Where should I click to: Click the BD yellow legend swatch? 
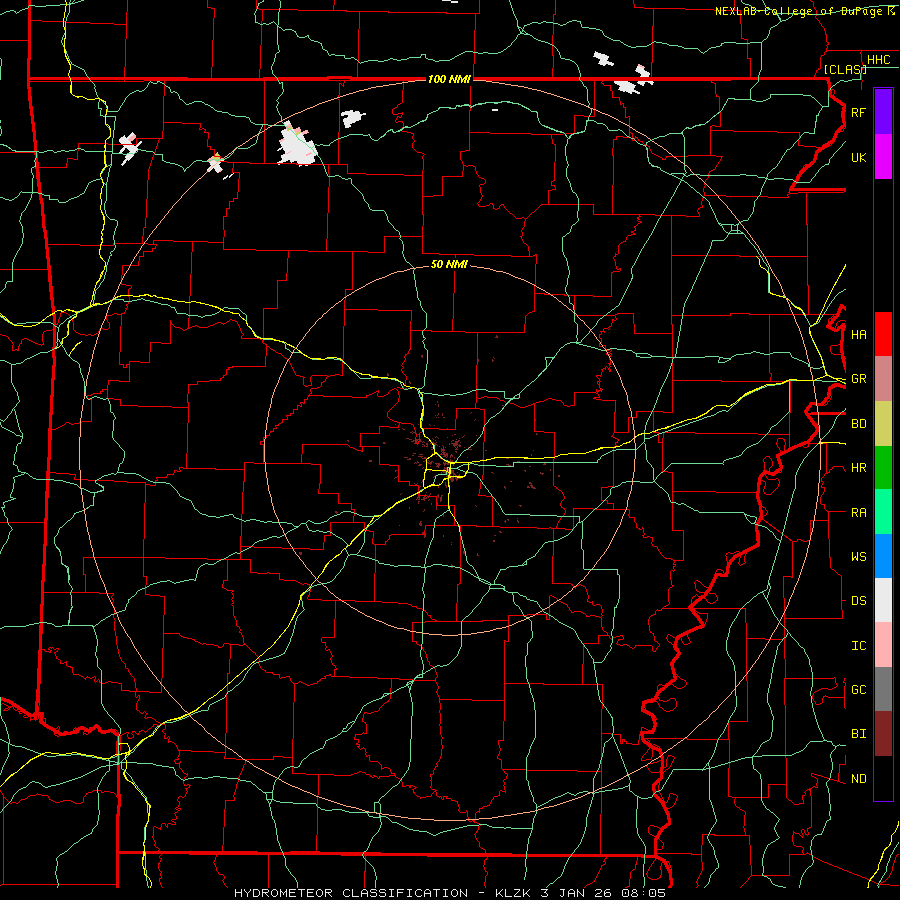[x=883, y=423]
